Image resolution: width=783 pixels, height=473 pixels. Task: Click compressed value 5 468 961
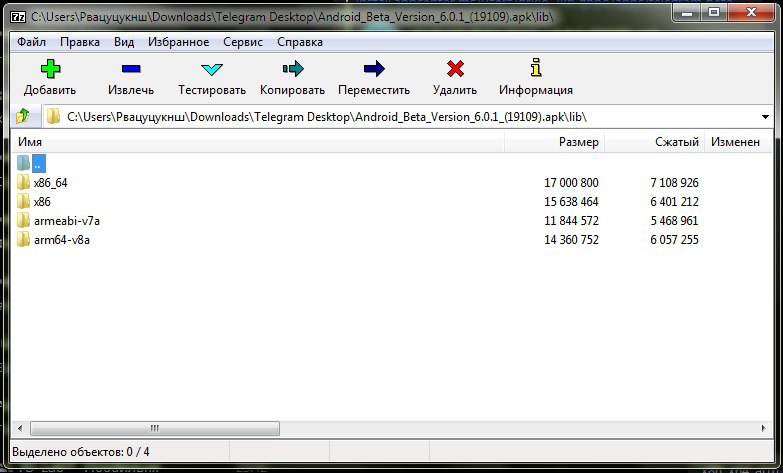[674, 220]
